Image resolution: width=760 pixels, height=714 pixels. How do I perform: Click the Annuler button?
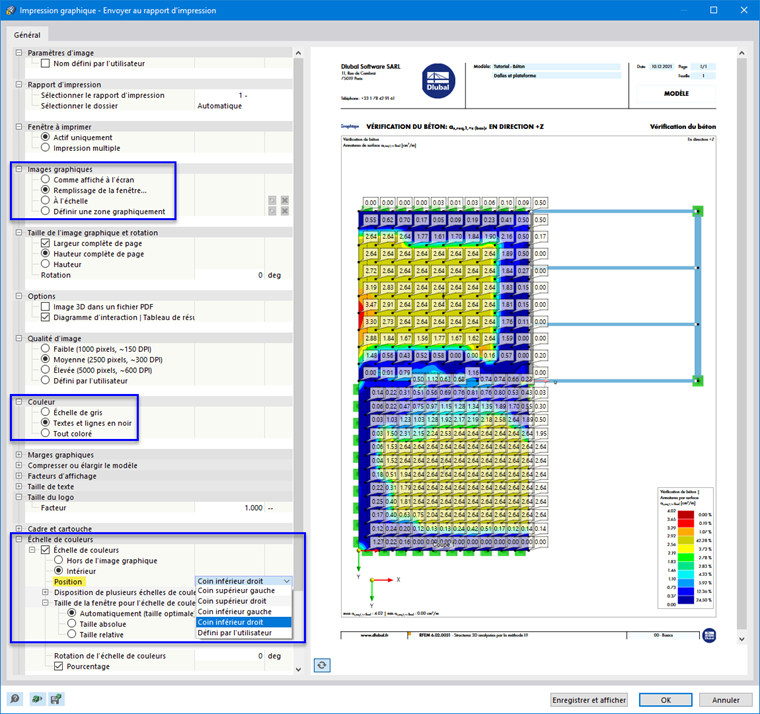[726, 700]
